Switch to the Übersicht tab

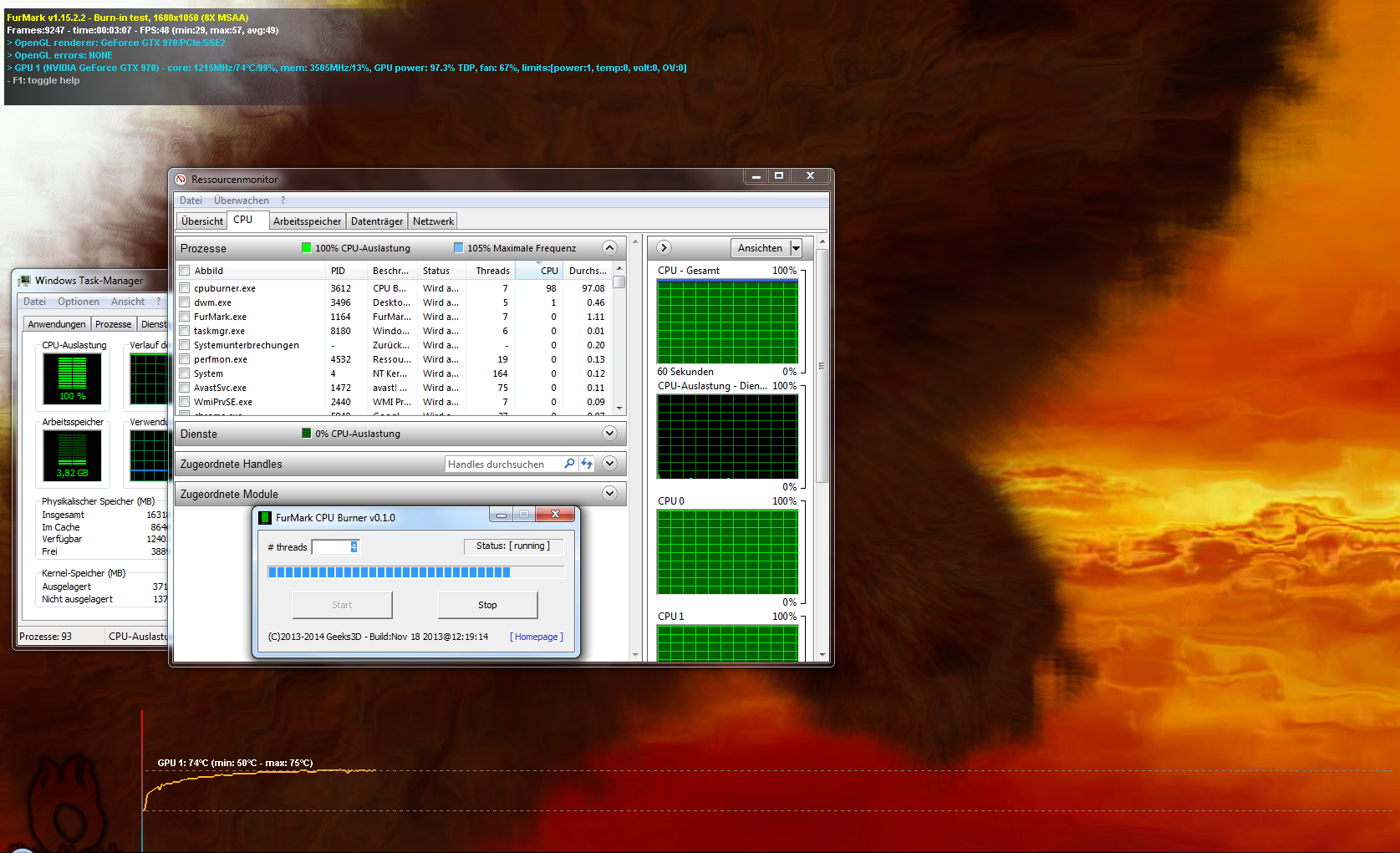click(202, 221)
